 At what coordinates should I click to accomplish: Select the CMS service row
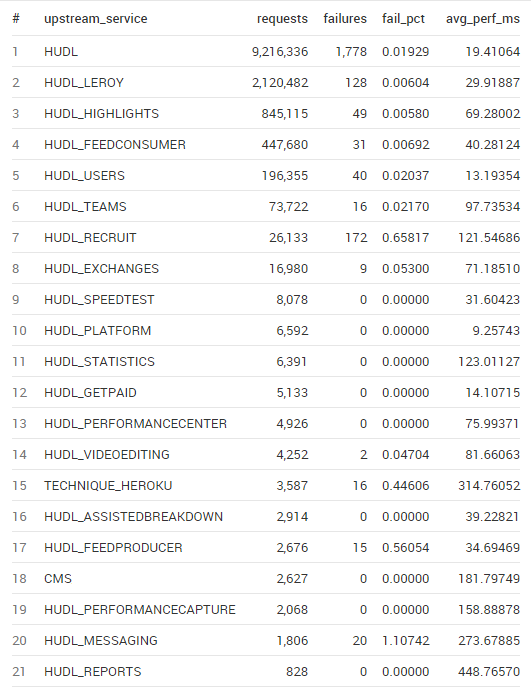pyautogui.click(x=266, y=578)
